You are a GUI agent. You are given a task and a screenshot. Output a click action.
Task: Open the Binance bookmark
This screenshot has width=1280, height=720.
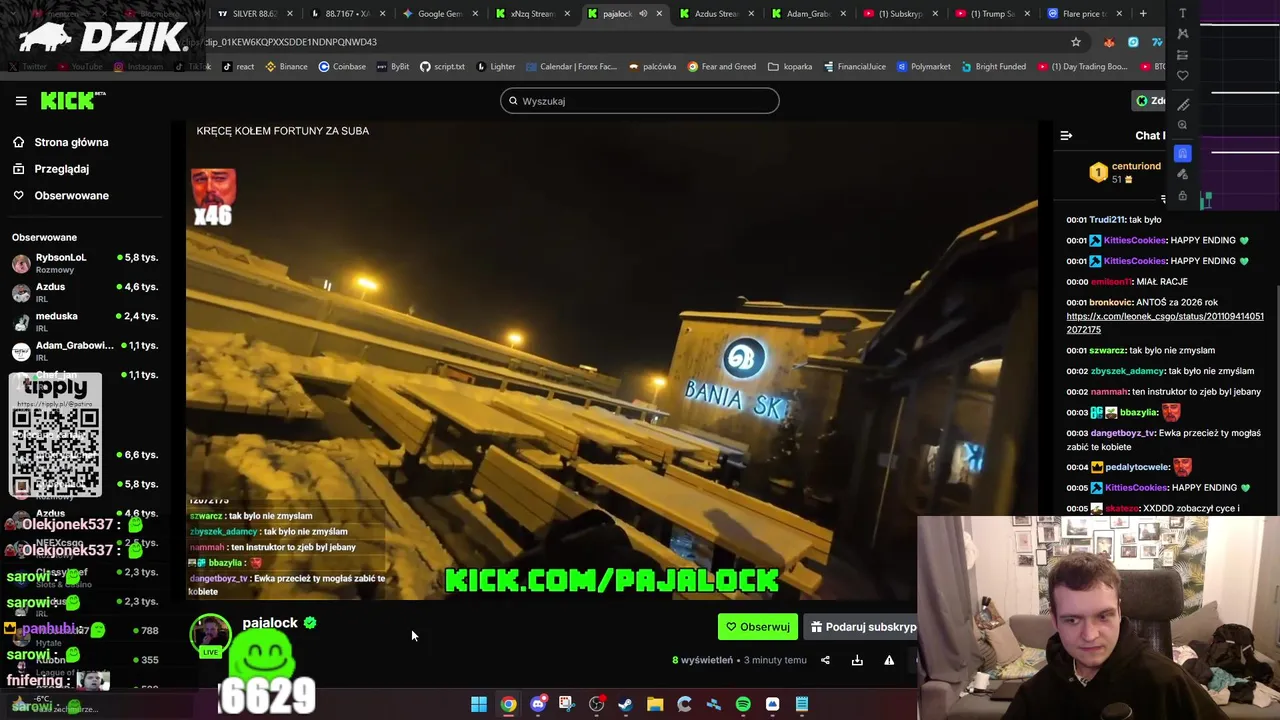[x=286, y=67]
